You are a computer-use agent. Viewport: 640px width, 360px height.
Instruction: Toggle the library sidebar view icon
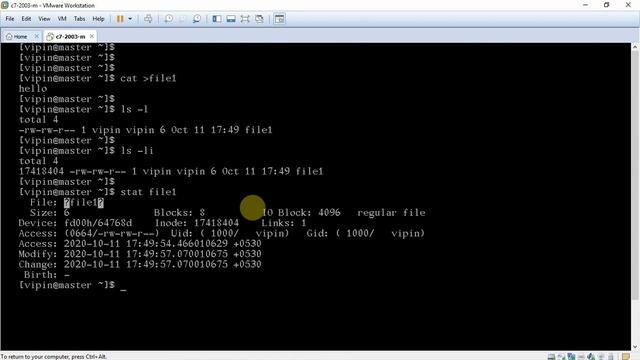coord(217,19)
